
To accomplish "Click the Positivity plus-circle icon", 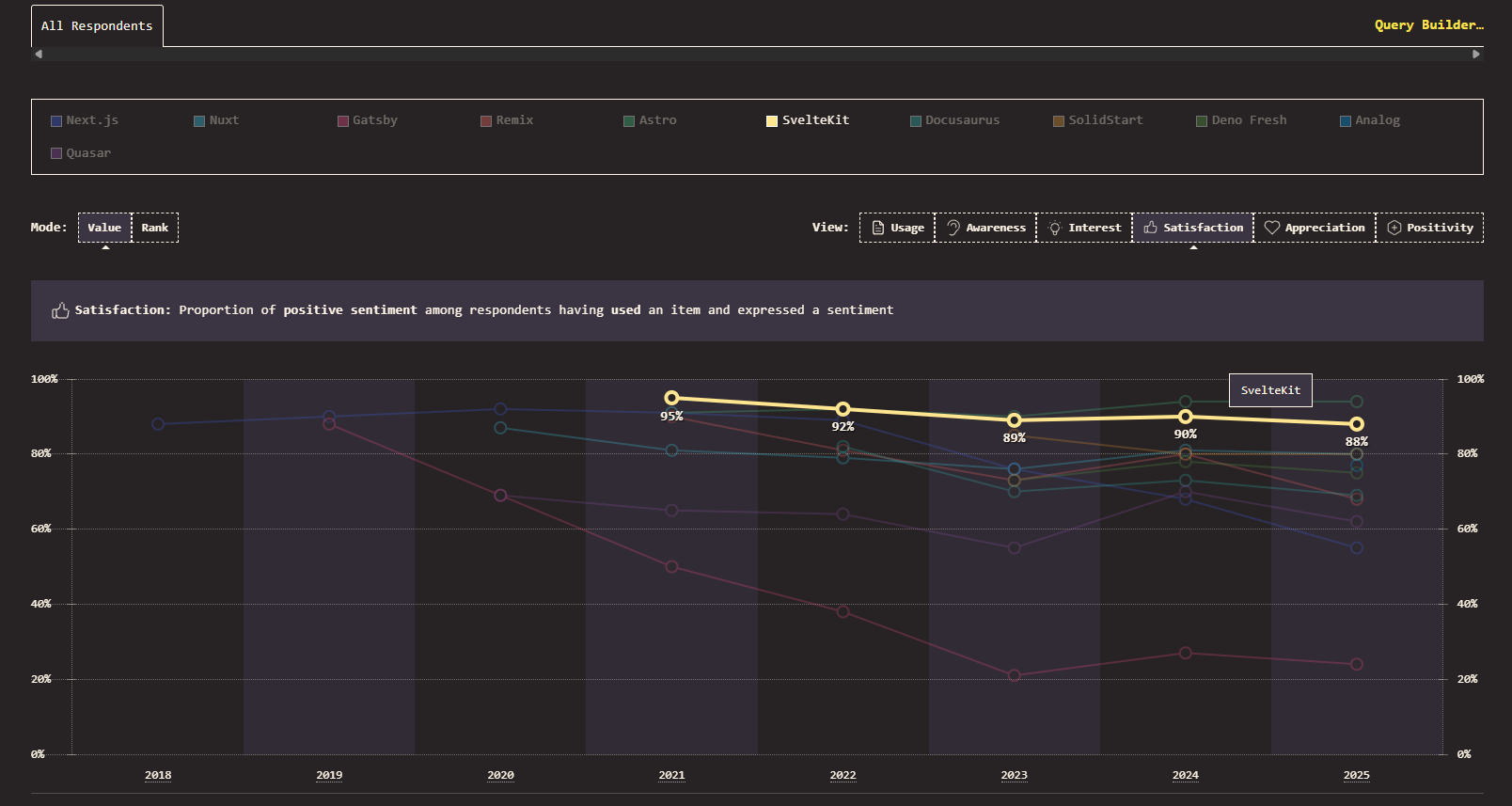I will (1394, 228).
